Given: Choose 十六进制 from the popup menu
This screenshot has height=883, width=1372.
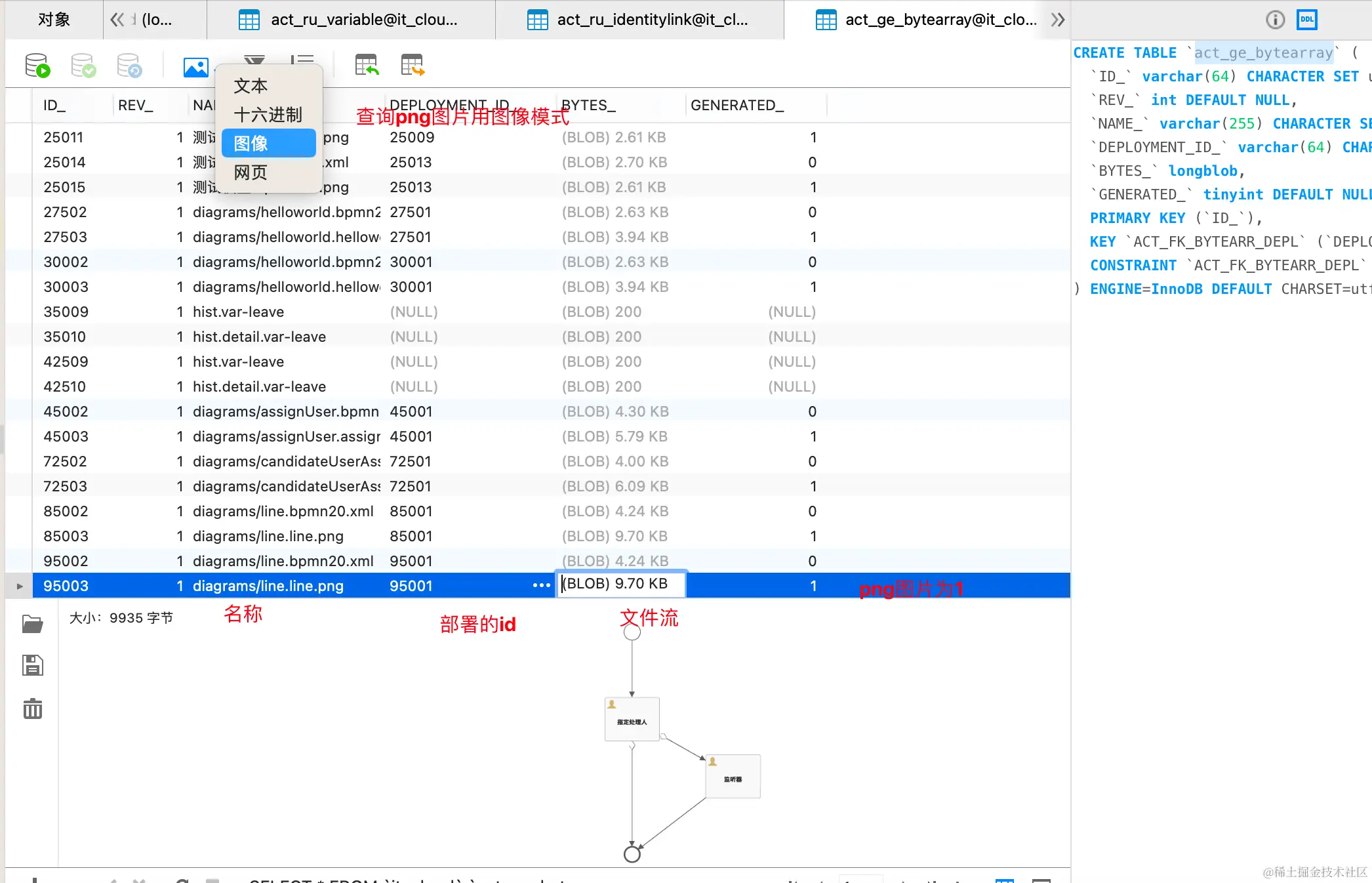Looking at the screenshot, I should [268, 115].
